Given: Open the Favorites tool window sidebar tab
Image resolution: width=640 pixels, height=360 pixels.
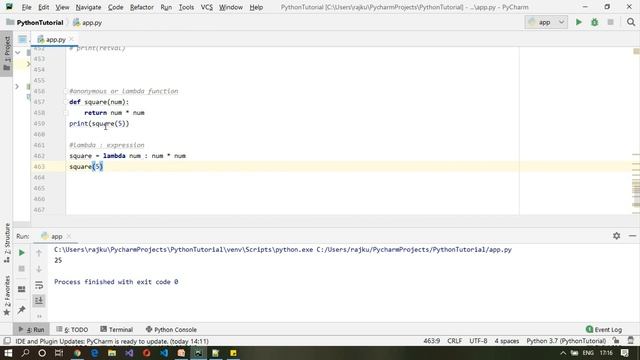Looking at the screenshot, I should [7, 295].
